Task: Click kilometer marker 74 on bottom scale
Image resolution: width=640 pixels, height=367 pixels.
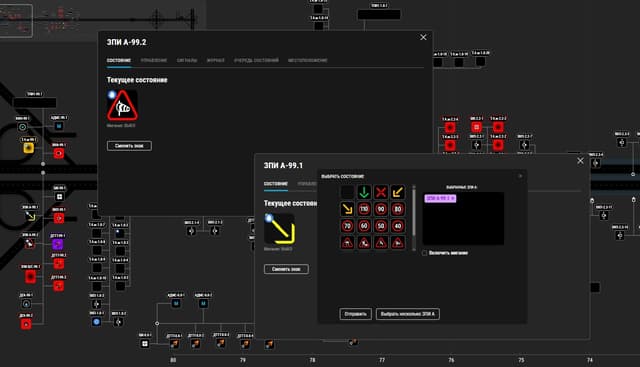Action: pos(590,360)
